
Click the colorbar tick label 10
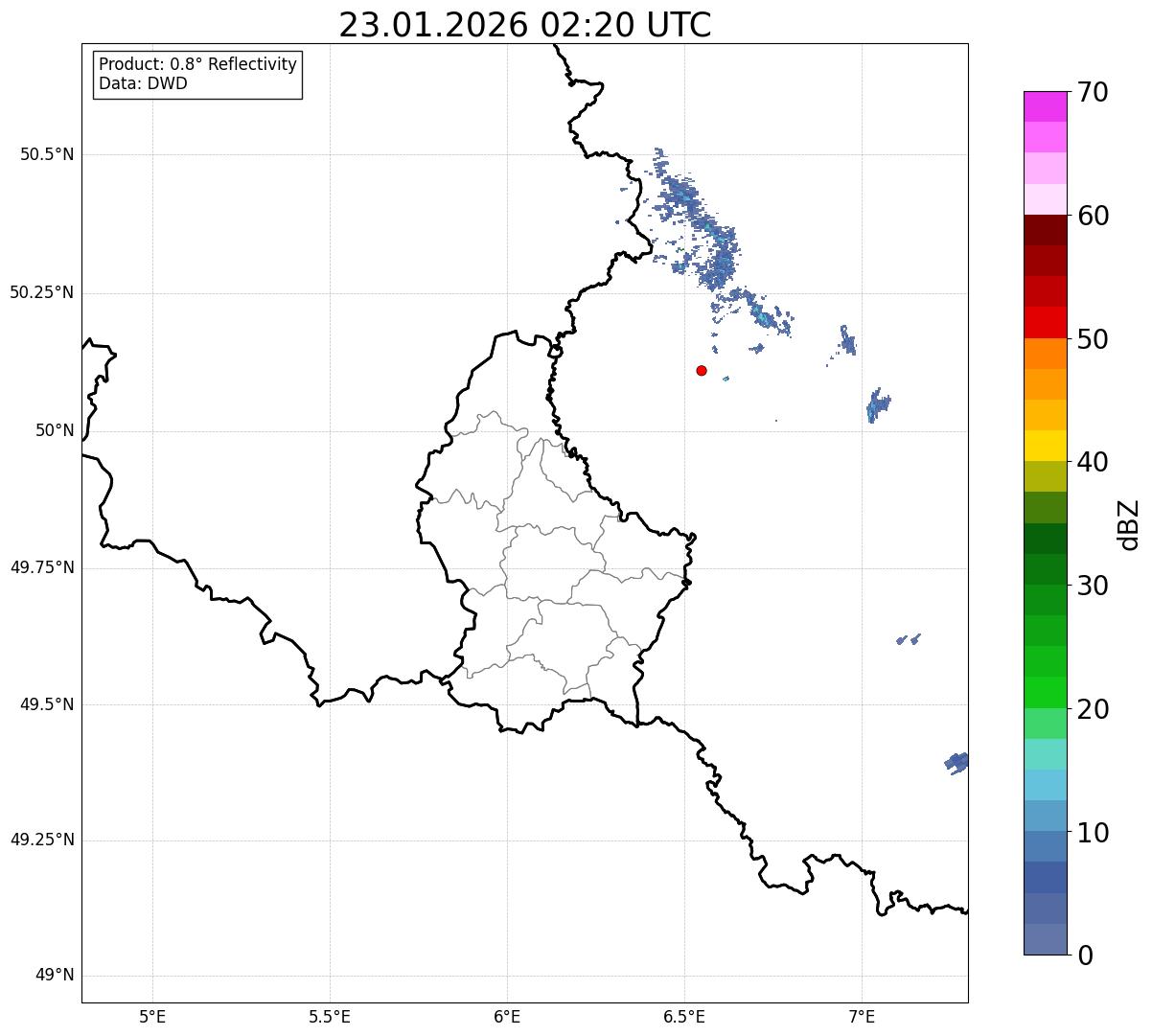[1093, 832]
